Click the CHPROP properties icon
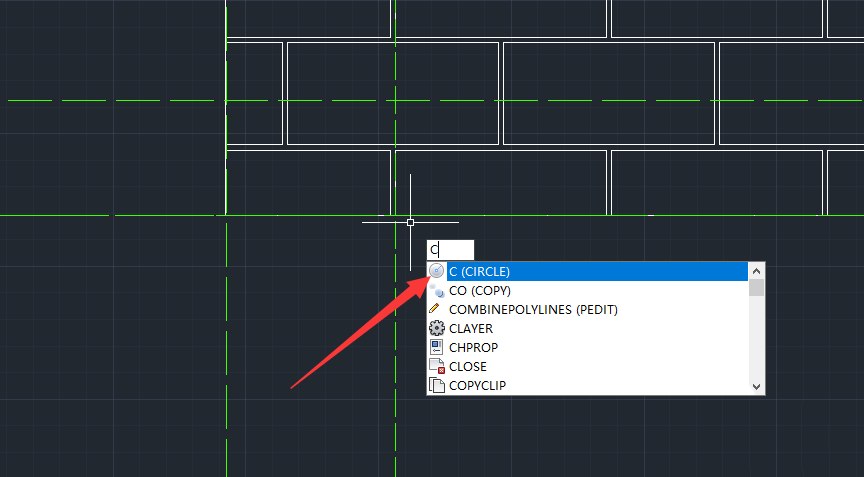 436,347
